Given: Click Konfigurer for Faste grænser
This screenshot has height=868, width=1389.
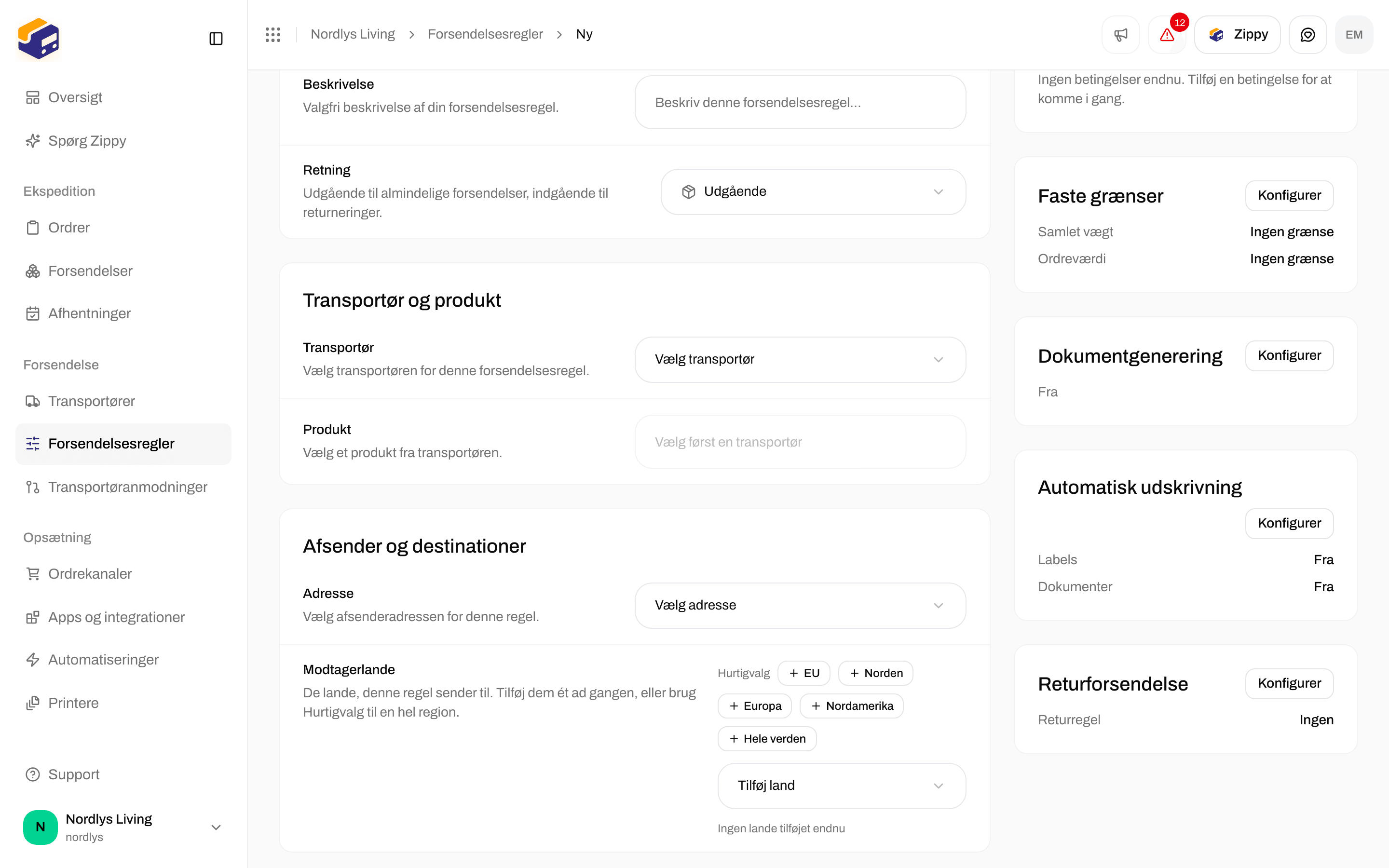Looking at the screenshot, I should click(1289, 196).
